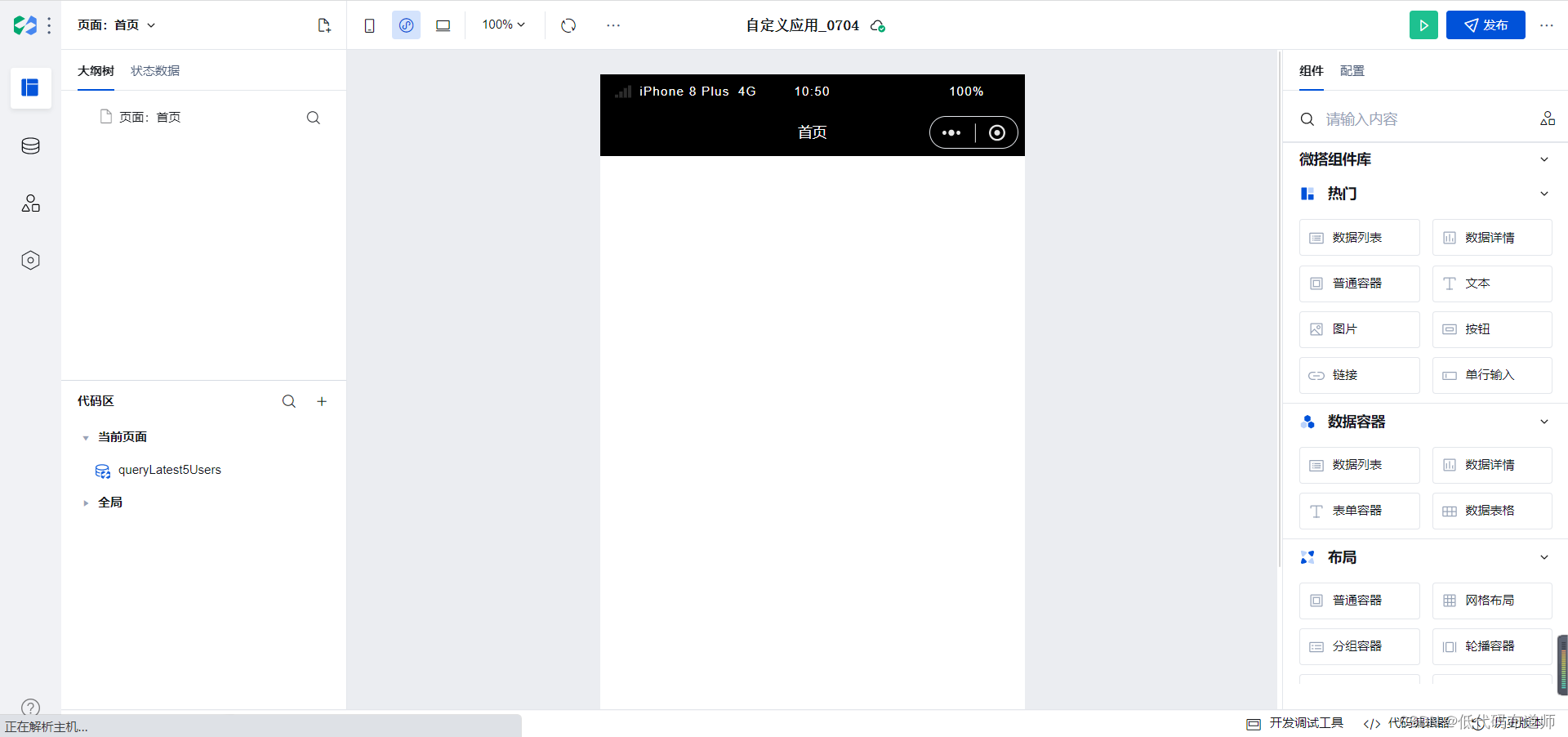Click the outline tree search icon
Image resolution: width=1568 pixels, height=737 pixels.
(313, 118)
